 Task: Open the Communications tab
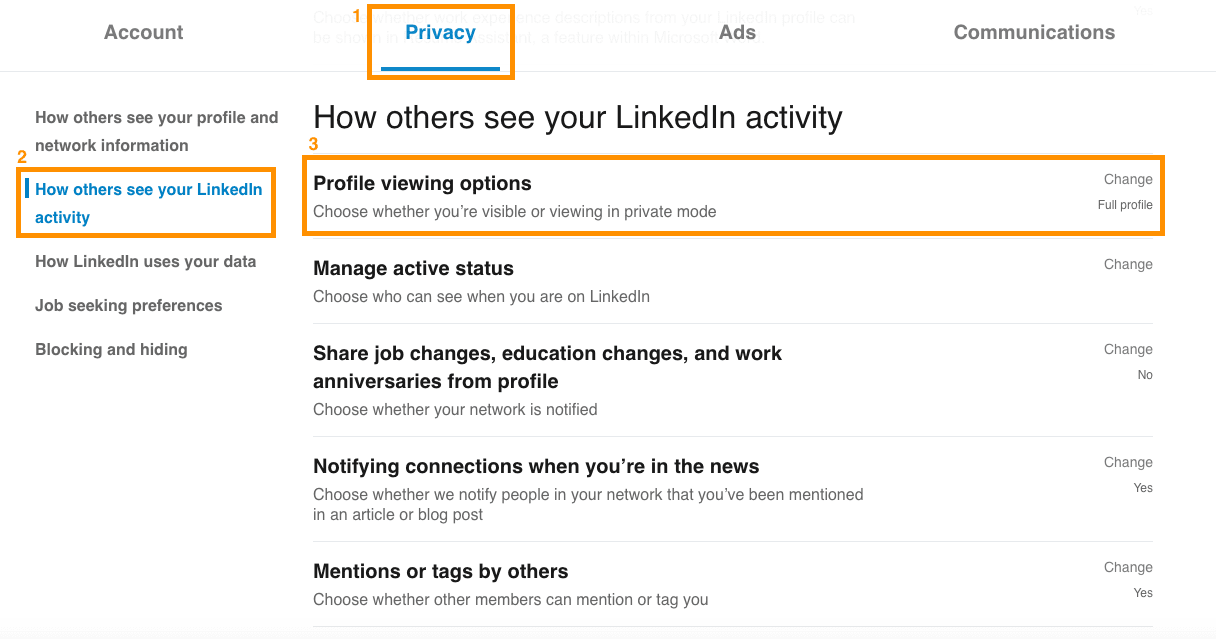coord(1034,31)
